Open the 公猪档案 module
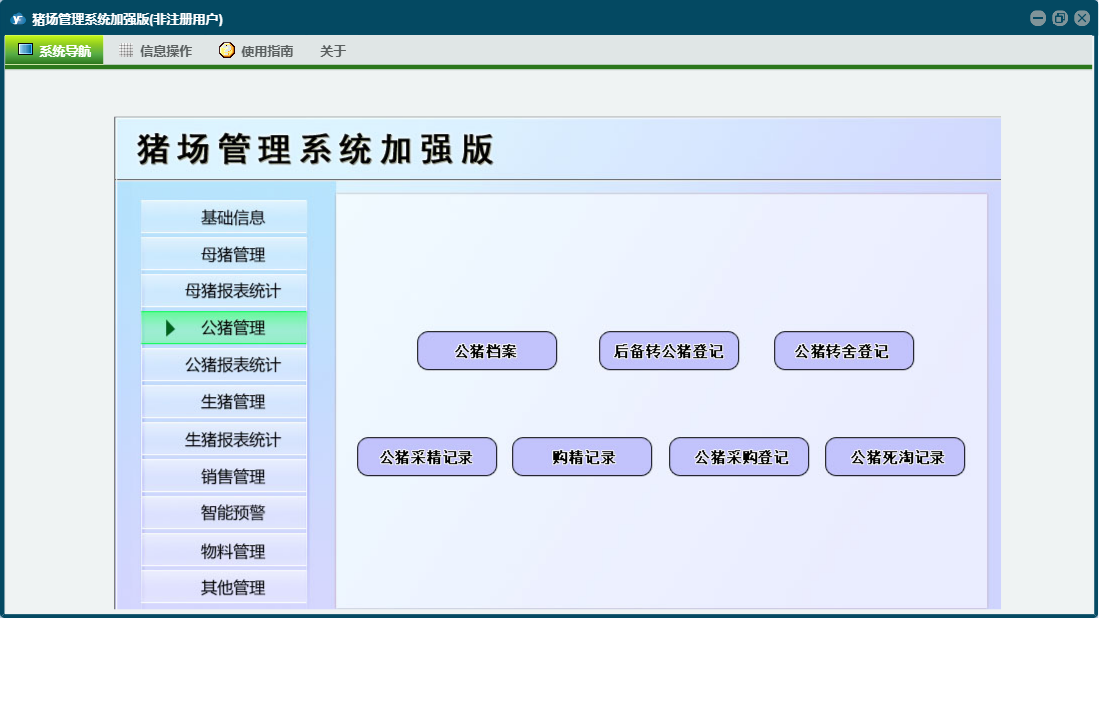Viewport: 1099px width, 723px height. pyautogui.click(x=486, y=351)
